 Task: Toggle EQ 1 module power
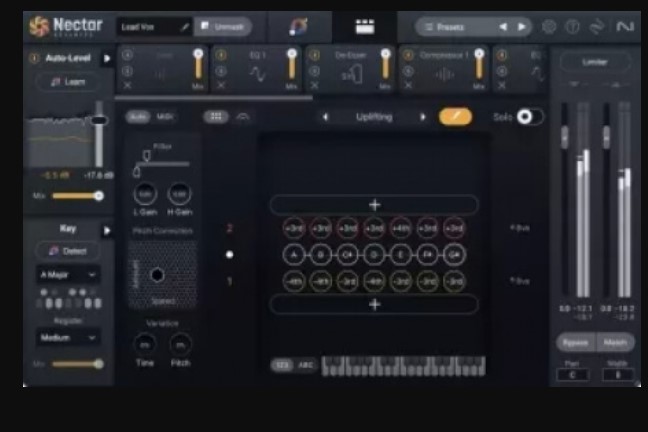[x=221, y=55]
